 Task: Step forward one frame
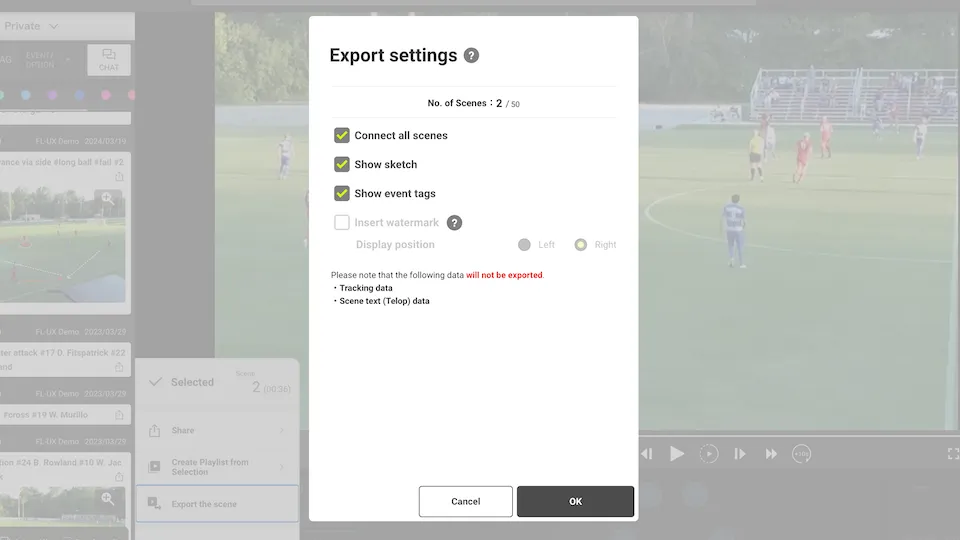click(x=740, y=454)
